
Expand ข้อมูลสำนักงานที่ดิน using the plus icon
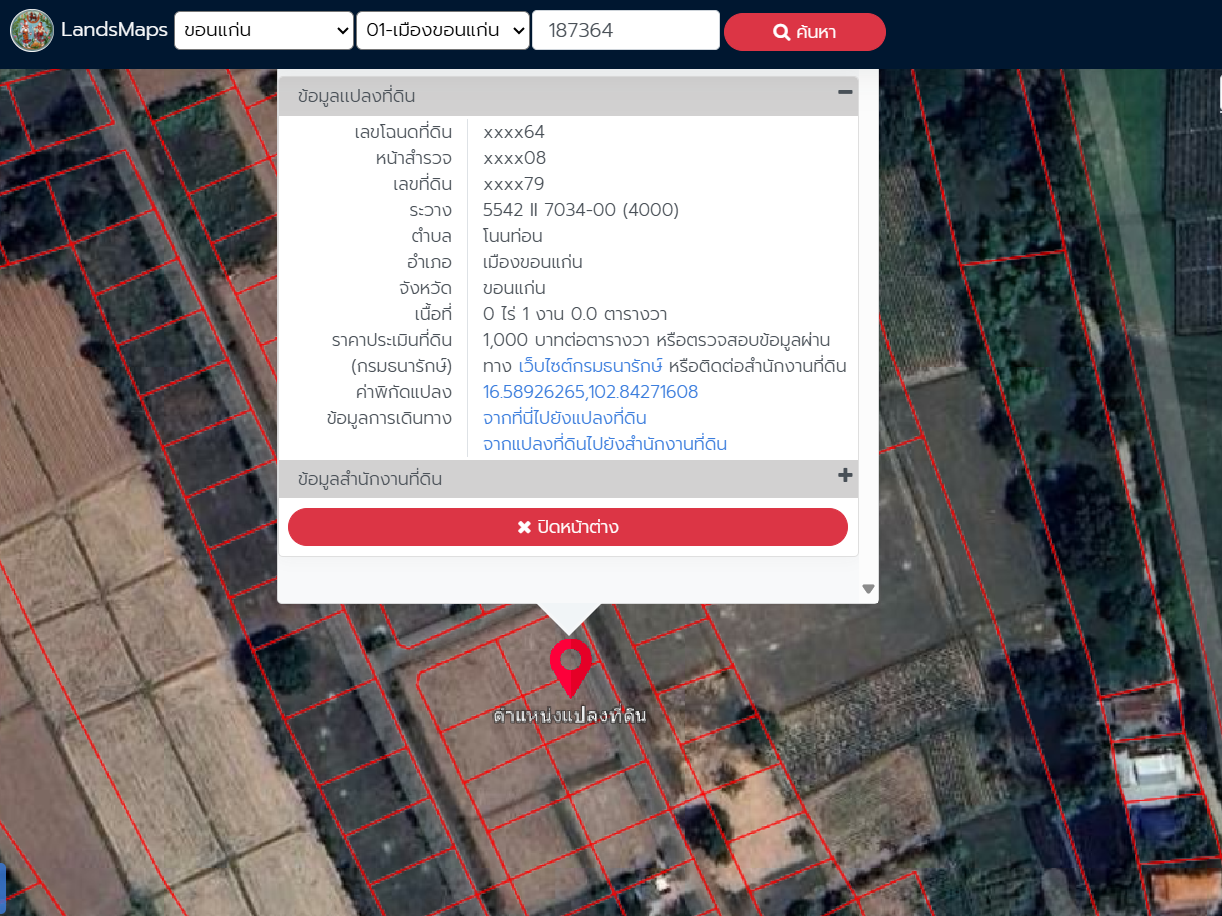(x=845, y=476)
